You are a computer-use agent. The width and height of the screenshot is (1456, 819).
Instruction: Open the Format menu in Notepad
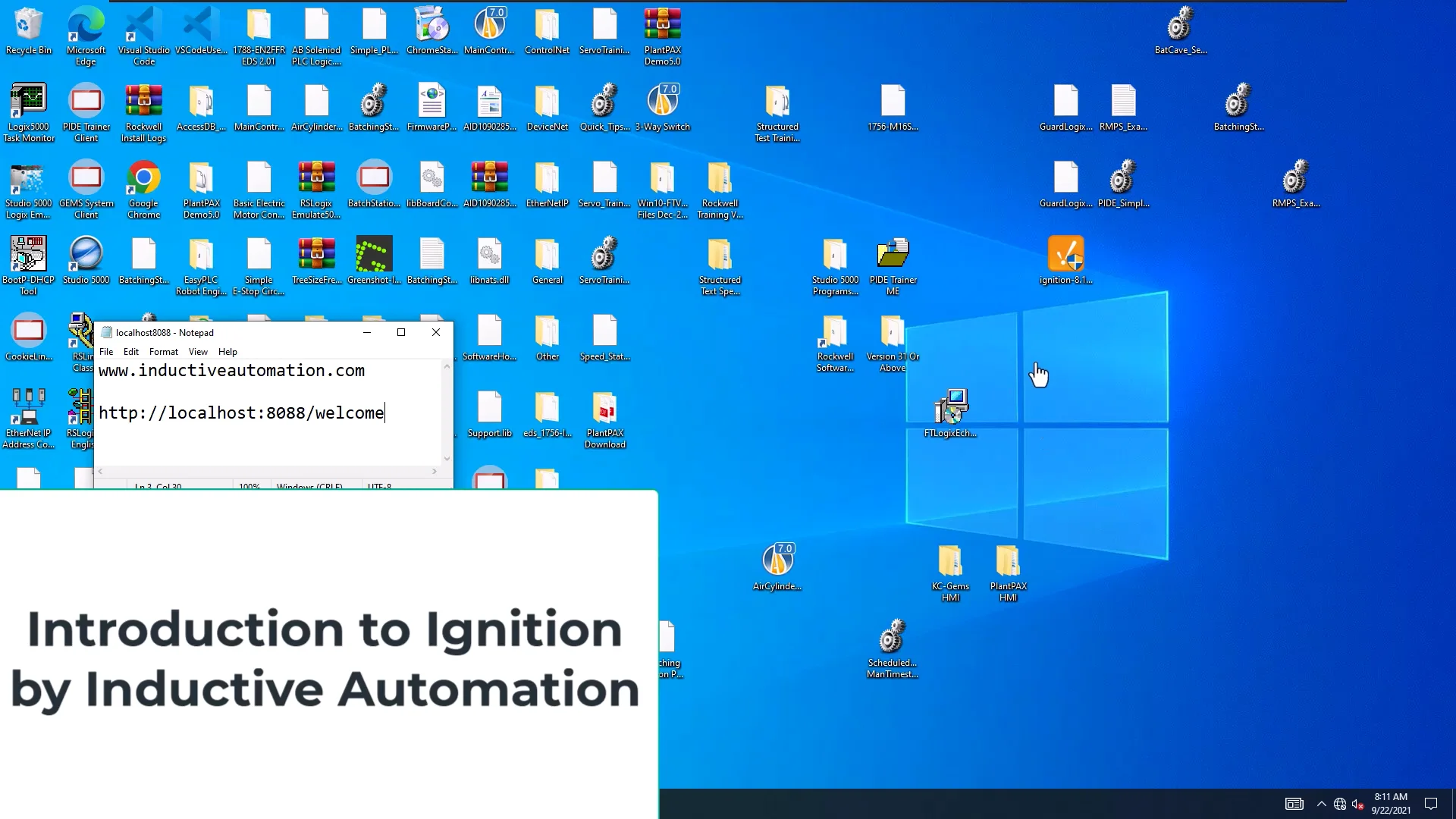click(x=163, y=351)
